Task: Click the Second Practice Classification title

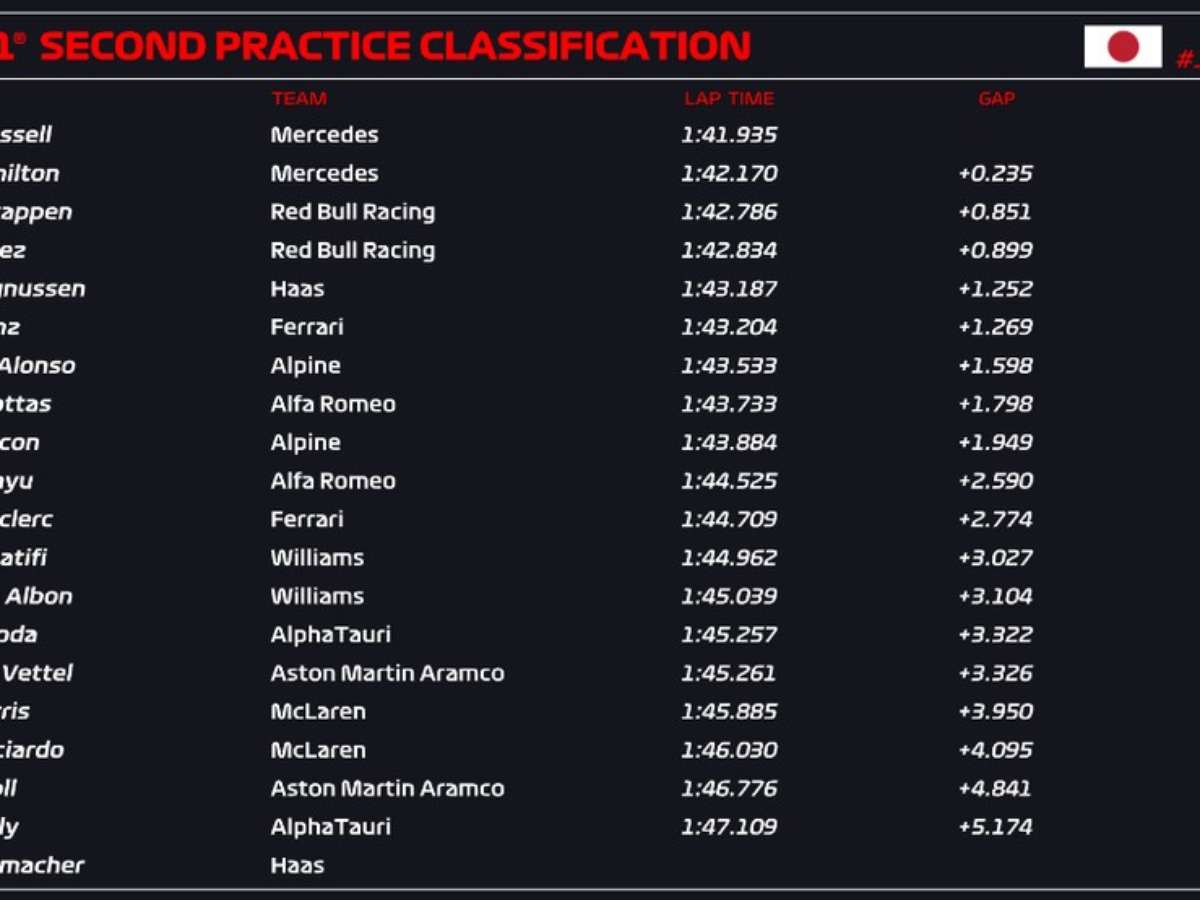Action: pyautogui.click(x=395, y=46)
